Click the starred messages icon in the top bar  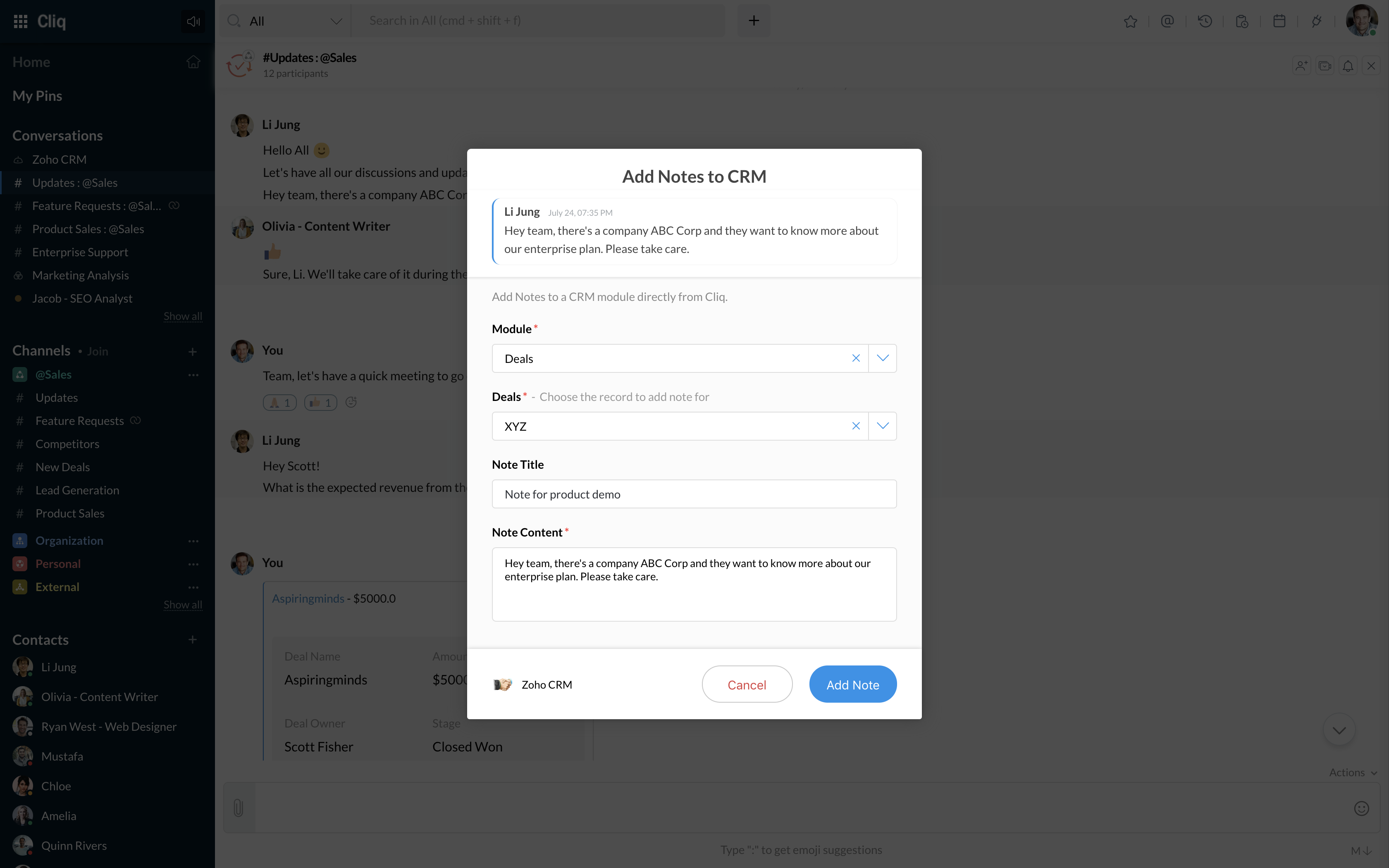(1130, 21)
